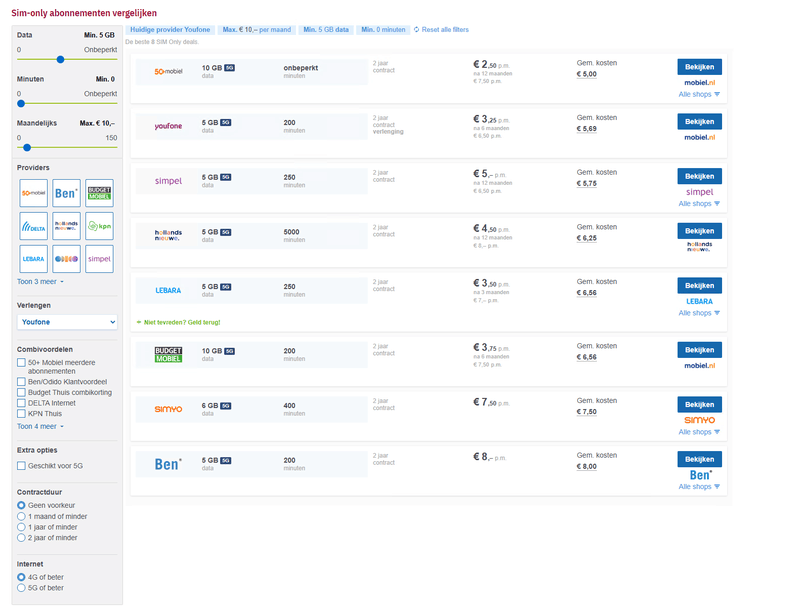Viewport: 800px width, 608px height.
Task: Click the hollandsnieuwe logo in deal row
Action: [168, 235]
